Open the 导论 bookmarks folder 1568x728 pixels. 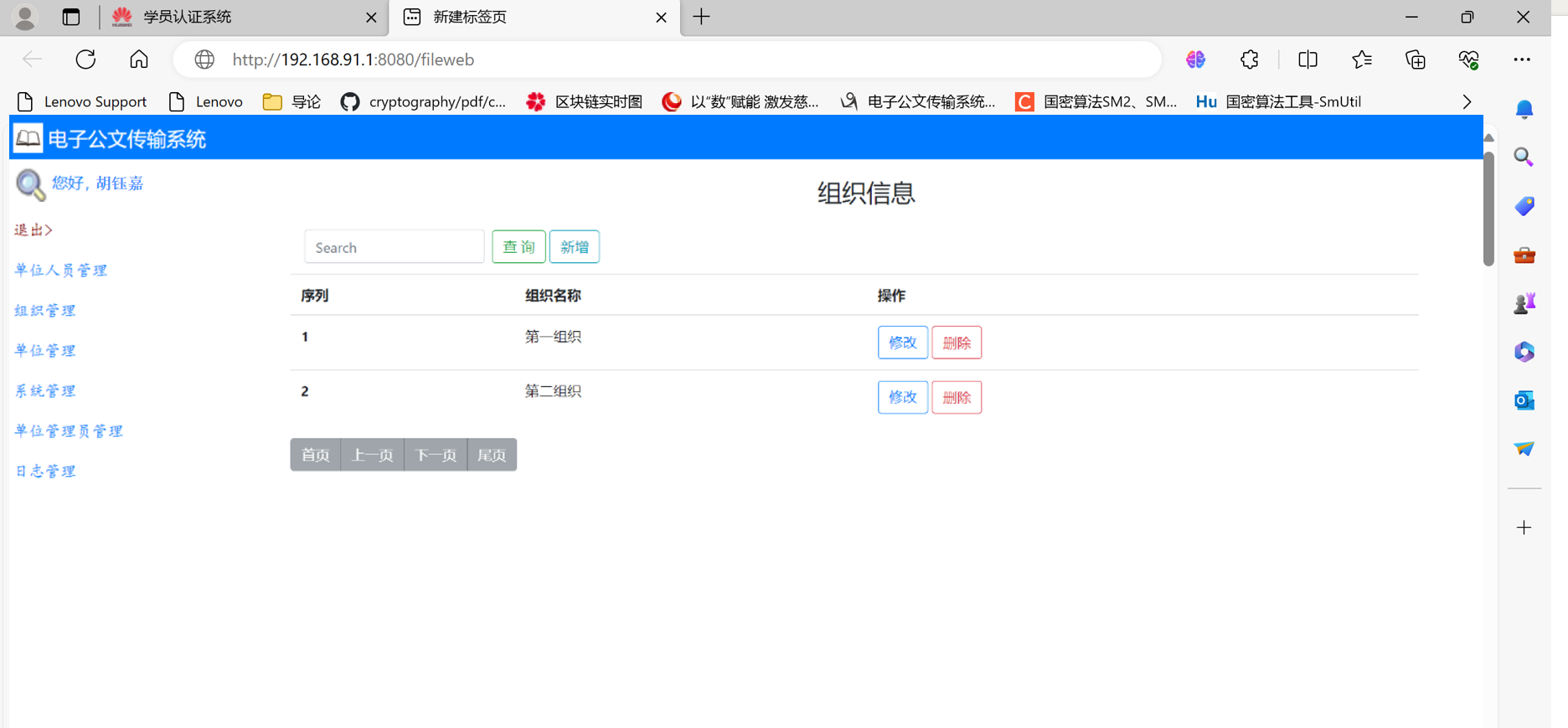pos(291,101)
